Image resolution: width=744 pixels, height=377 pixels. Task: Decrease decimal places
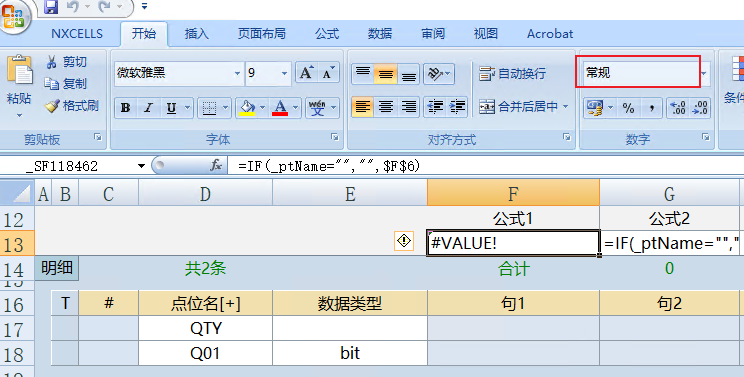(700, 108)
